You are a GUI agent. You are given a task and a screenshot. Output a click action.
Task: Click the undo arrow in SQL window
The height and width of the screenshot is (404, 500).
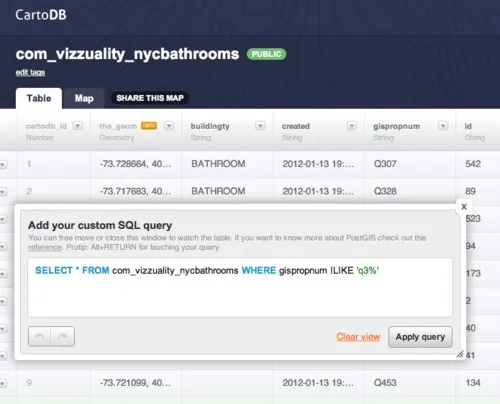(x=40, y=337)
